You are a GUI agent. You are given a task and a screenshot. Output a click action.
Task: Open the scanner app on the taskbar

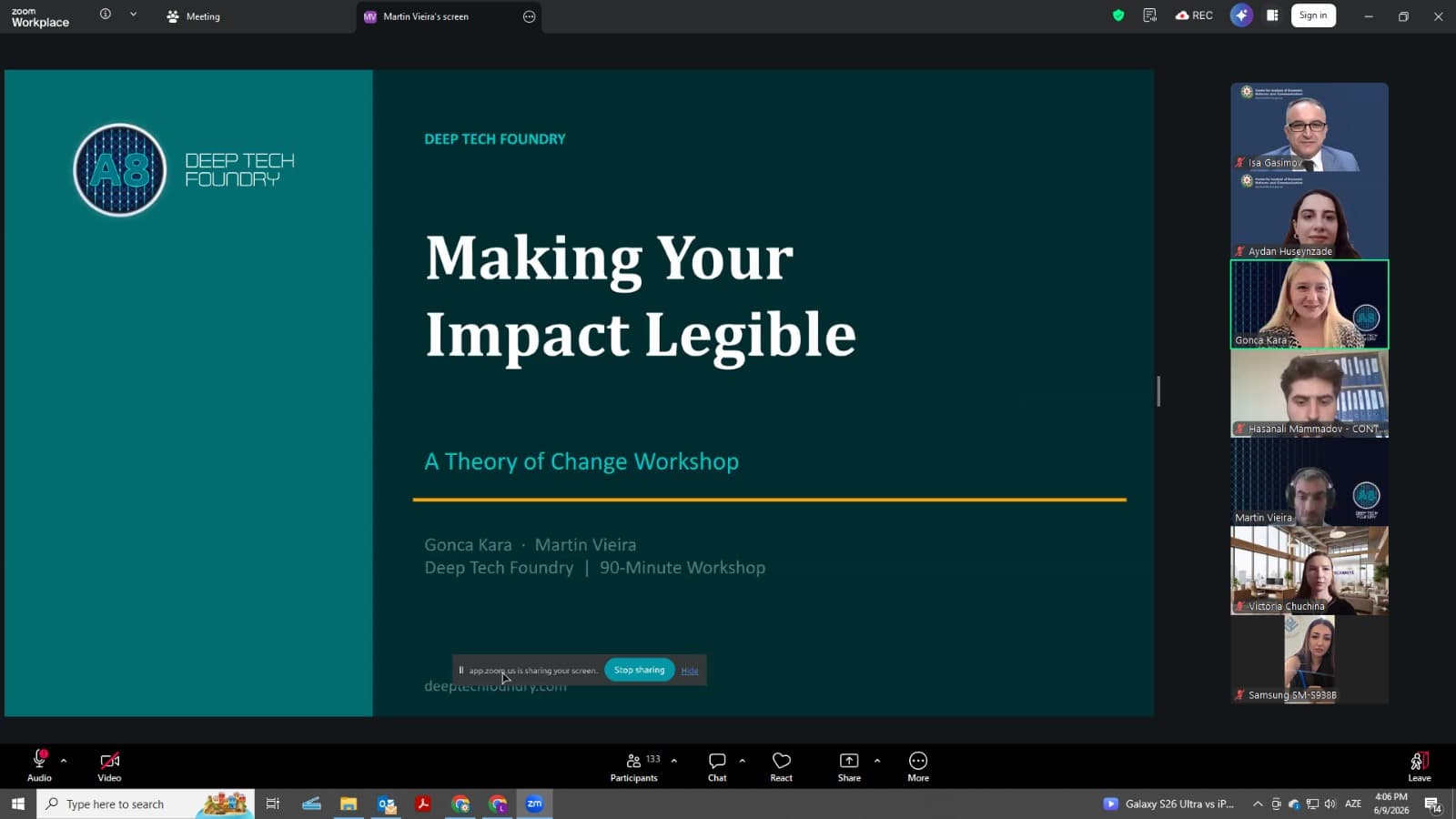311,804
